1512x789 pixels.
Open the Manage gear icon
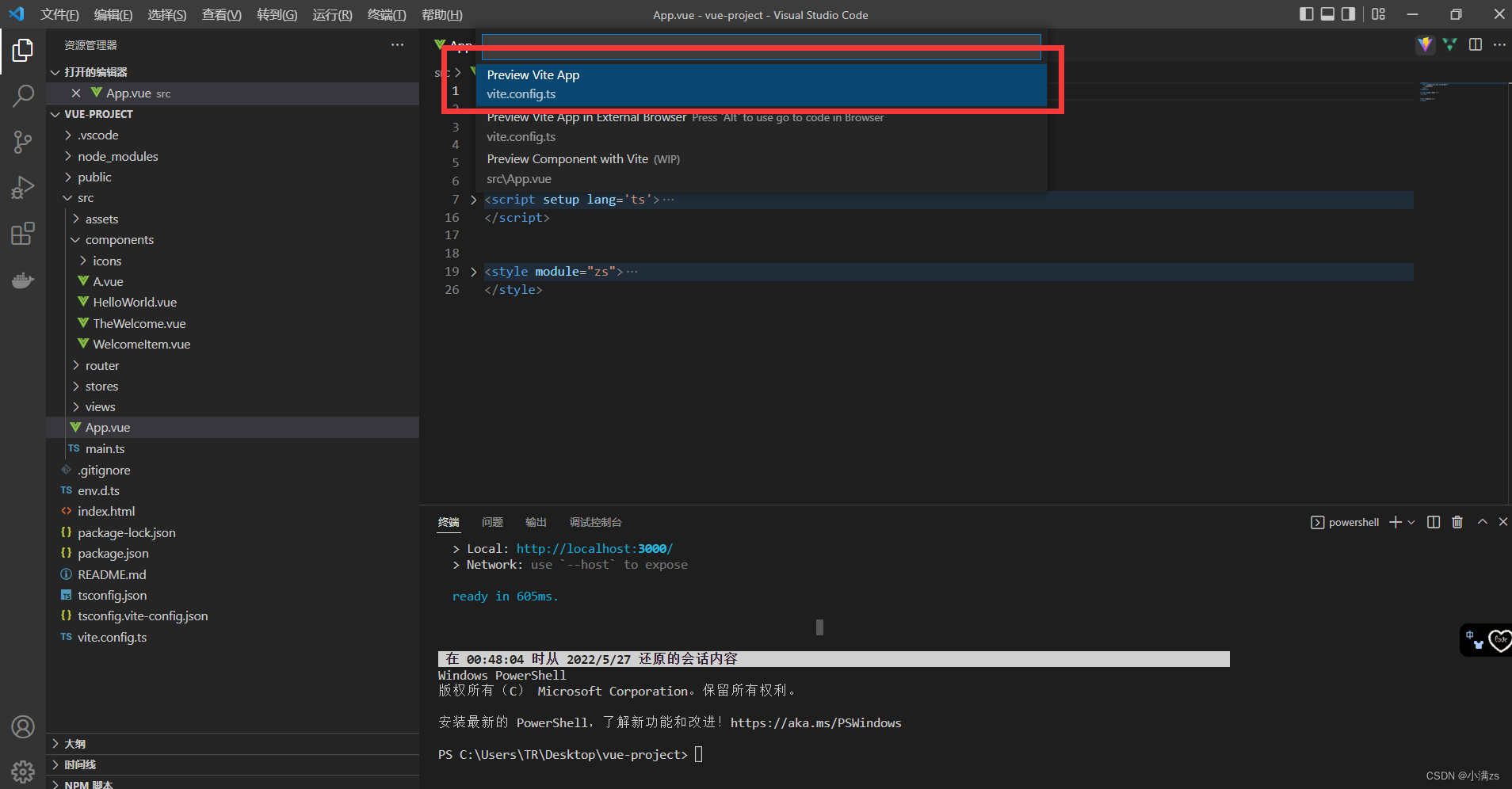click(23, 771)
